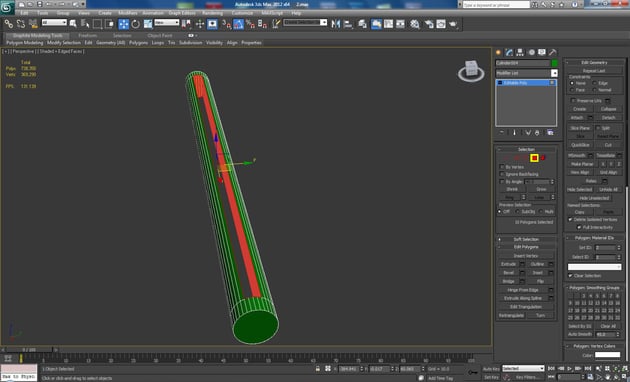The width and height of the screenshot is (630, 382).
Task: Select the Face constraint radio button
Action: [x=572, y=90]
